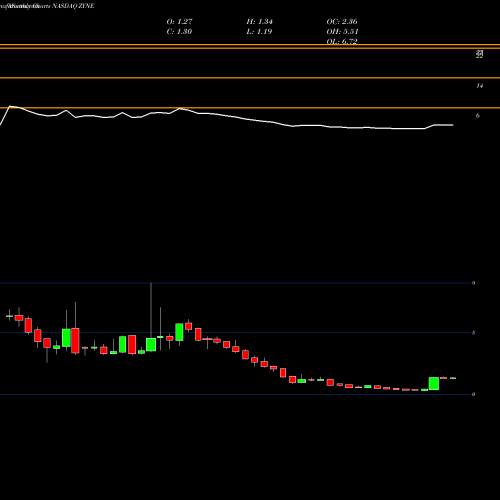Click the OH: 5.51 reading
Viewport: 500px width, 500px height.
coord(342,32)
